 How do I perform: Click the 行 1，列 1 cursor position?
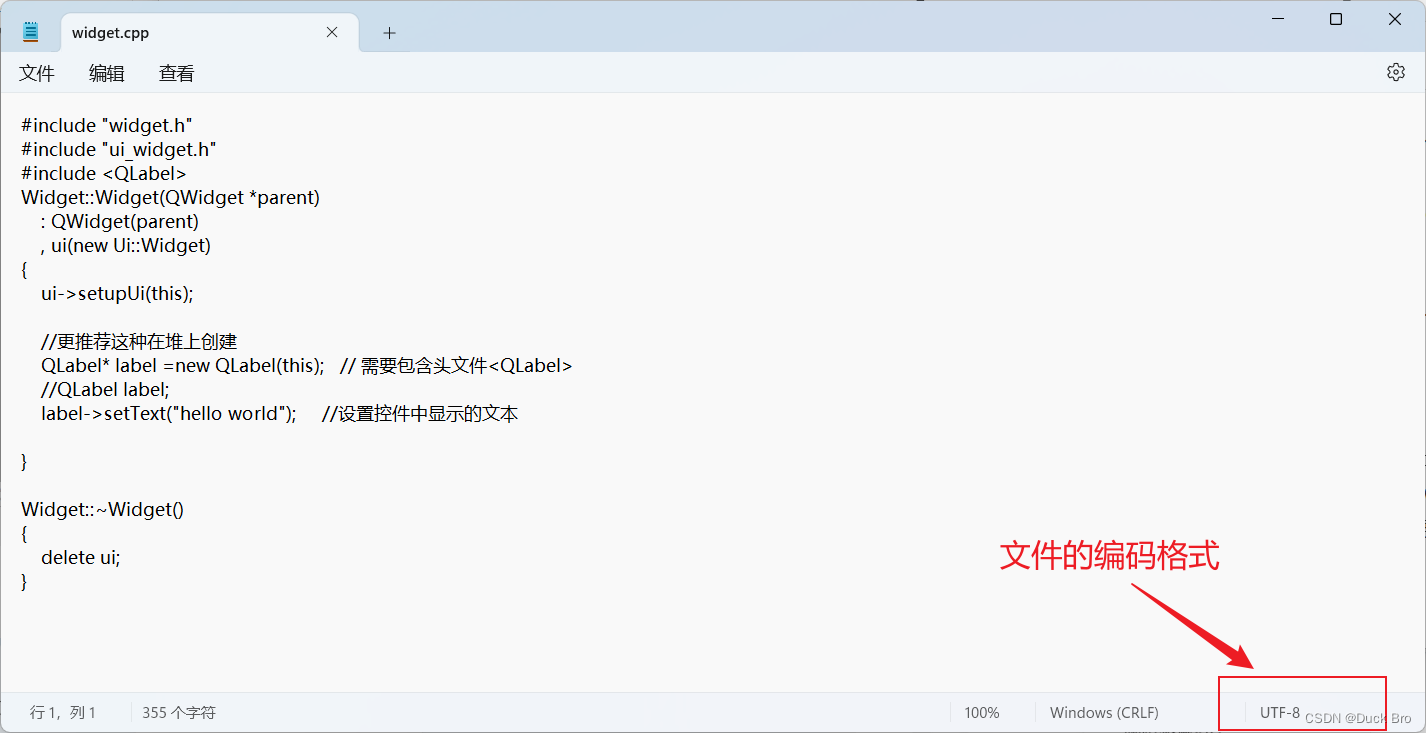[x=63, y=713]
